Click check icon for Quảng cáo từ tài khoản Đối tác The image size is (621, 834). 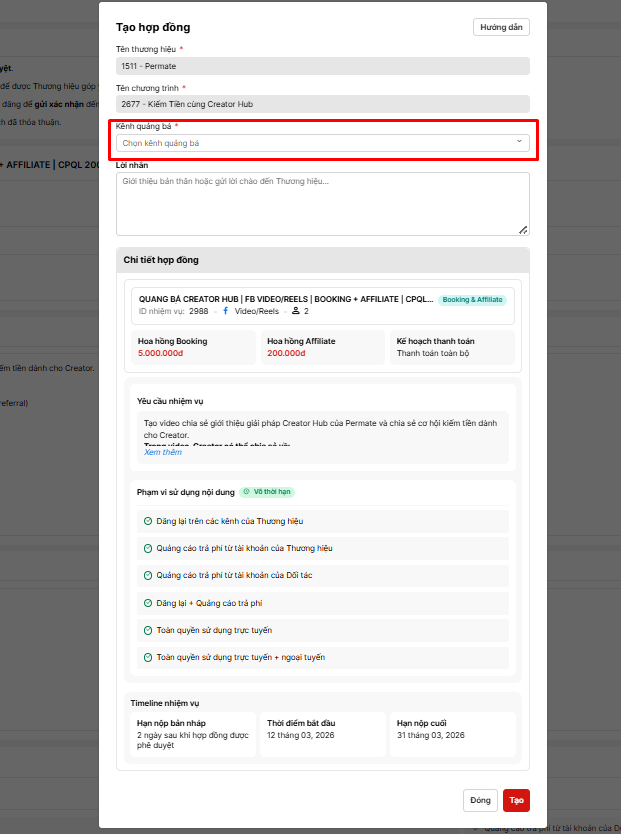coord(148,576)
